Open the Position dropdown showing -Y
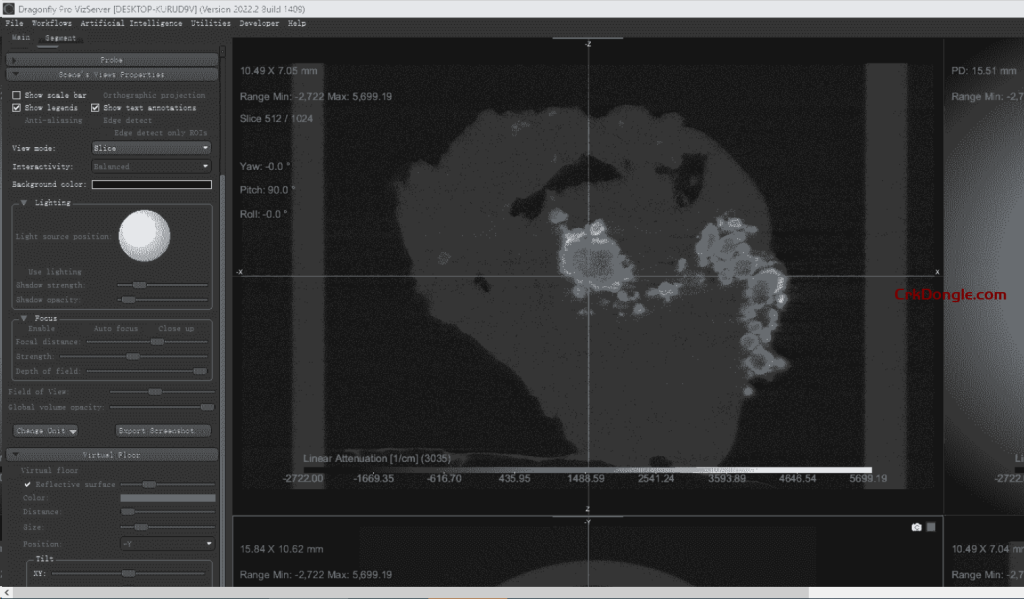Image resolution: width=1024 pixels, height=599 pixels. pyautogui.click(x=166, y=543)
